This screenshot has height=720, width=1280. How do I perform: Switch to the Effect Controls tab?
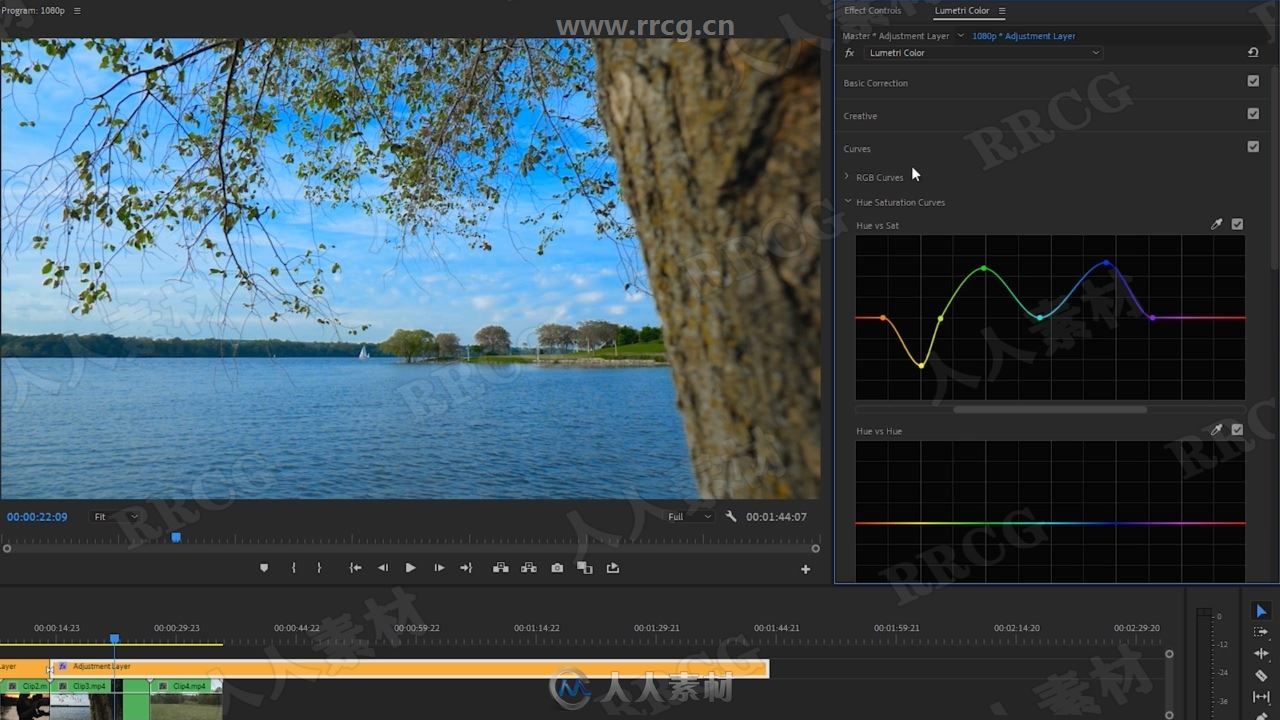(x=872, y=11)
